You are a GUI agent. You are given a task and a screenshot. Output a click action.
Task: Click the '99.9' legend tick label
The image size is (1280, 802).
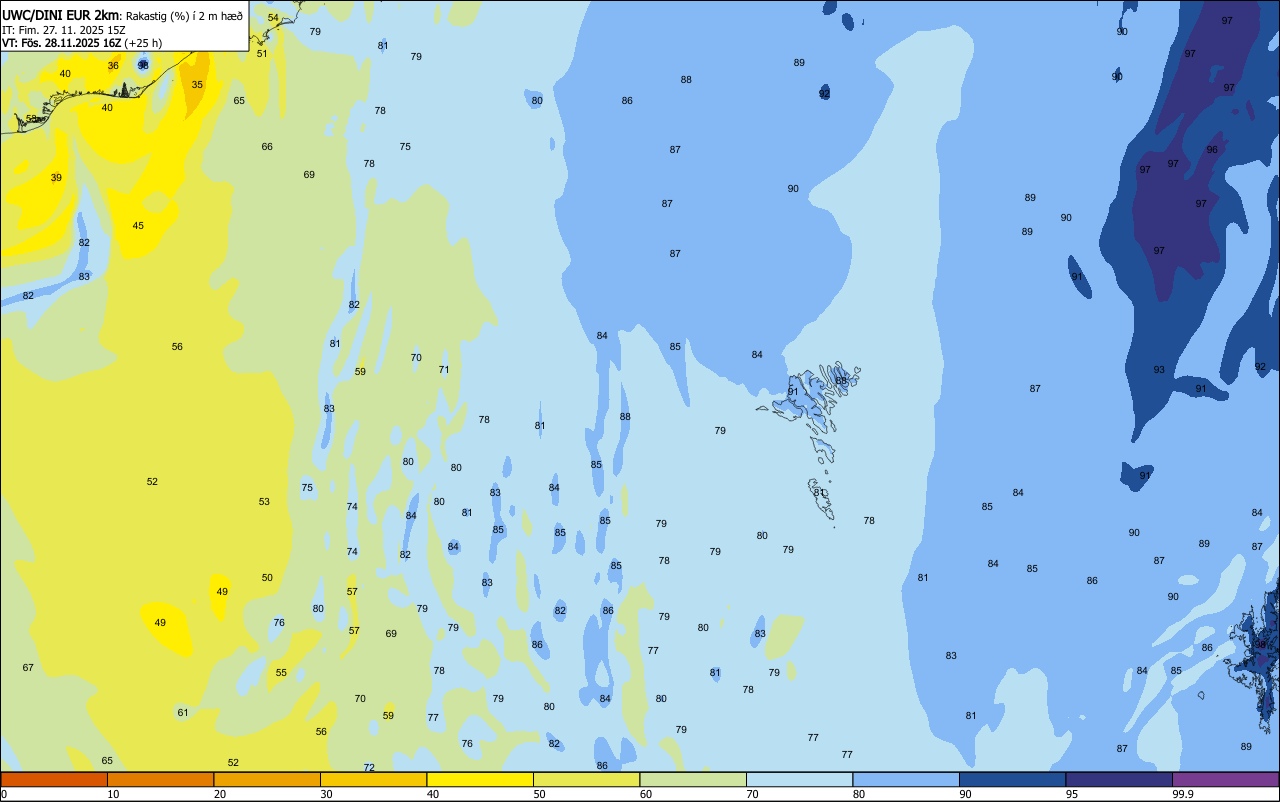(1183, 794)
